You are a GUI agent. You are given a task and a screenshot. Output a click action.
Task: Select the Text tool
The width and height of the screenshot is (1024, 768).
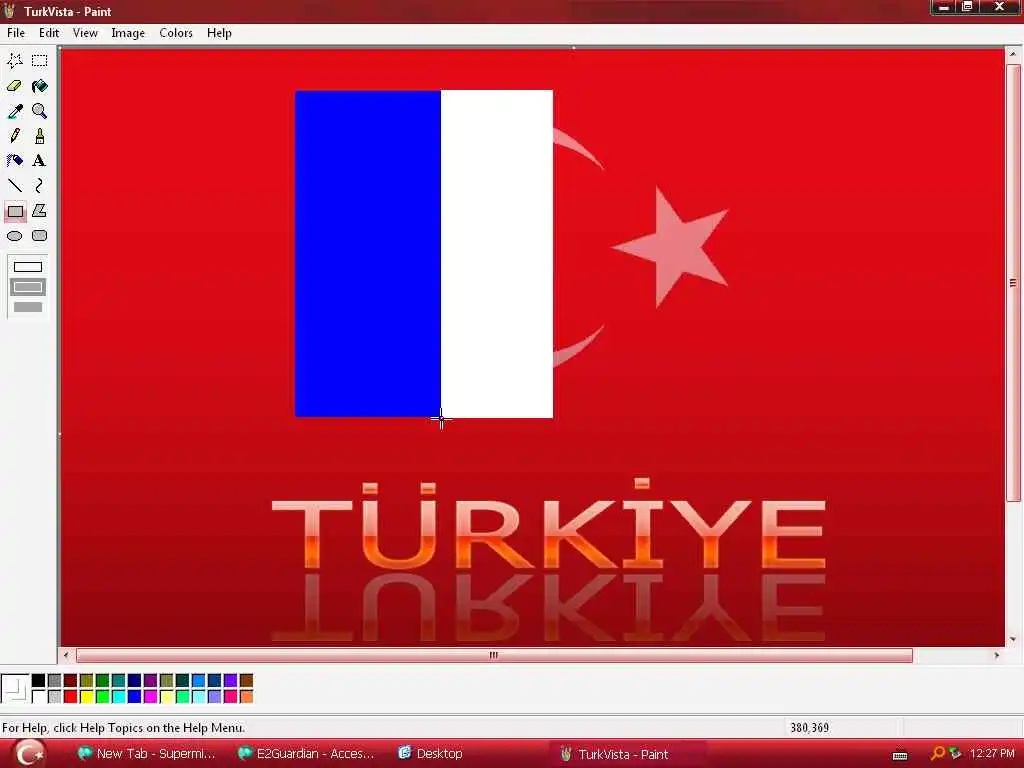coord(40,161)
